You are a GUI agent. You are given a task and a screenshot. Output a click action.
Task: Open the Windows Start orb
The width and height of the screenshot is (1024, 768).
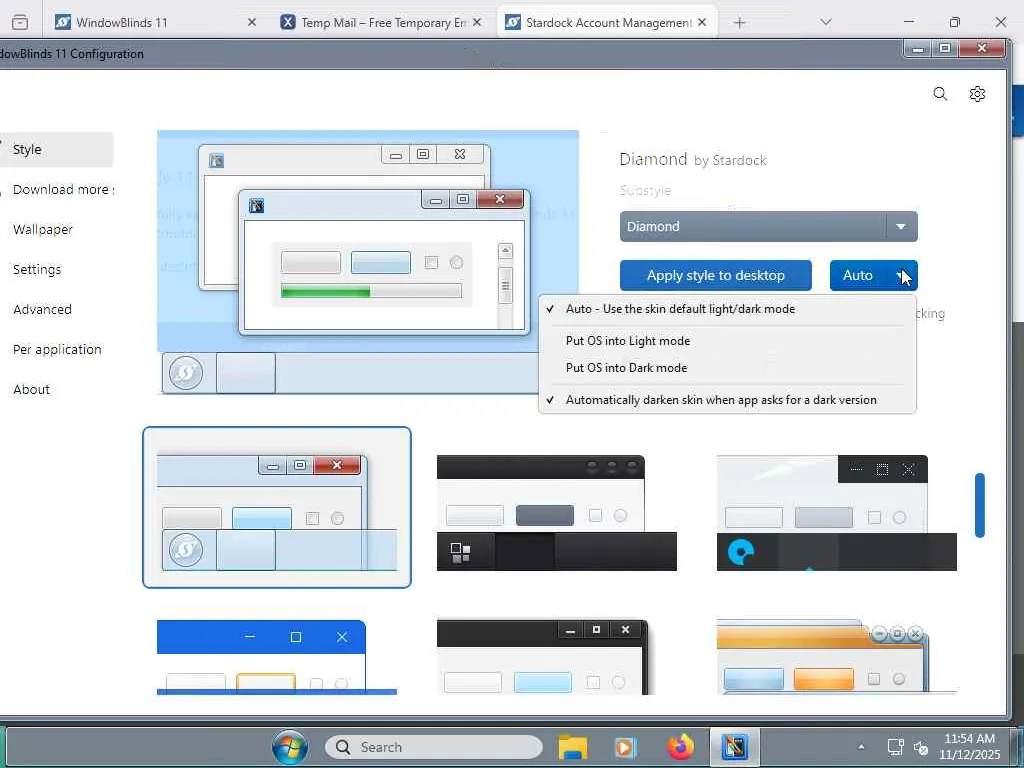click(x=289, y=746)
